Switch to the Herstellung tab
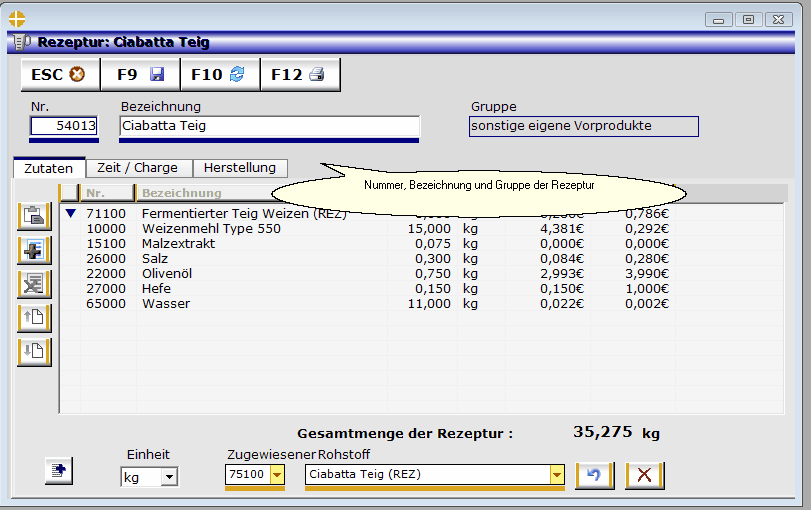 (240, 168)
